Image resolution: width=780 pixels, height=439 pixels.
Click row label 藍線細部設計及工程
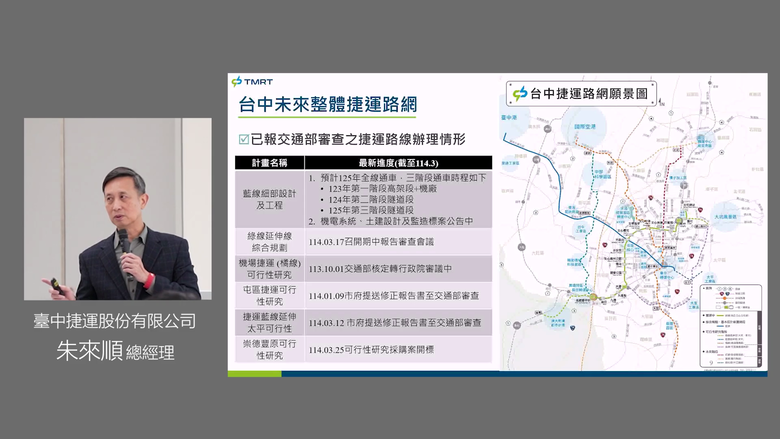point(269,199)
